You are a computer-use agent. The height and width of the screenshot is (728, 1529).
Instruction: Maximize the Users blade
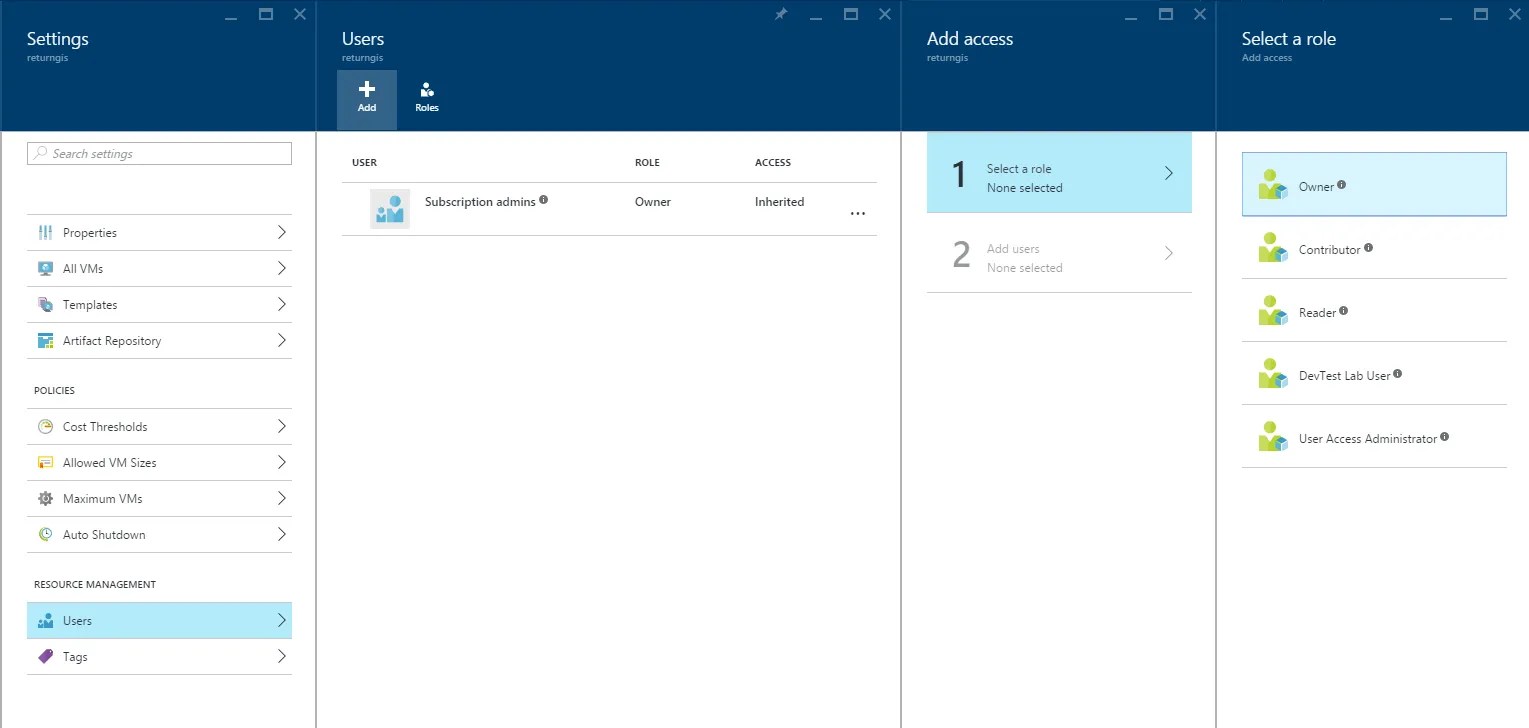pyautogui.click(x=851, y=14)
